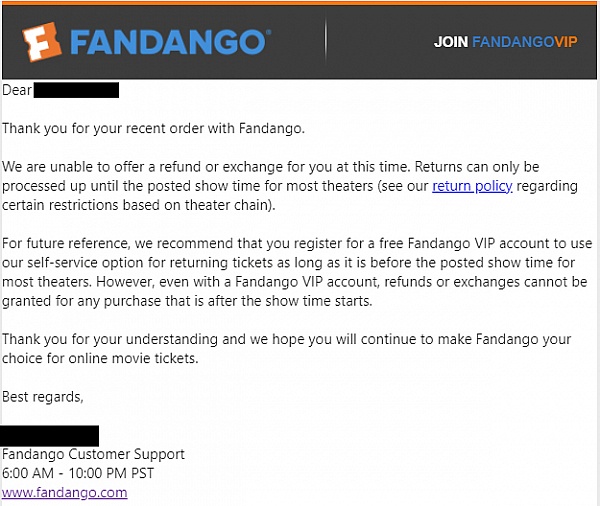600x506 pixels.
Task: Click the 'For future reference' paragraph opening
Action: click(x=66, y=243)
